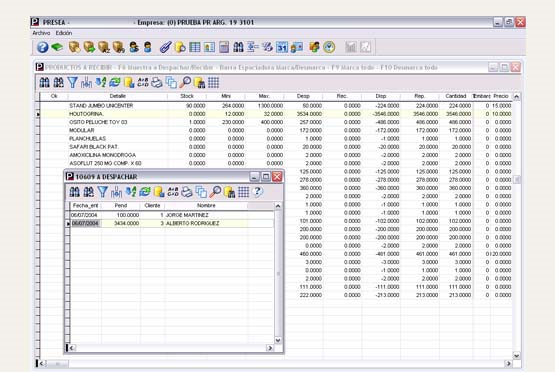The image size is (555, 372).
Task: Click the percent symbol icon in main toolbar
Action: point(268,47)
